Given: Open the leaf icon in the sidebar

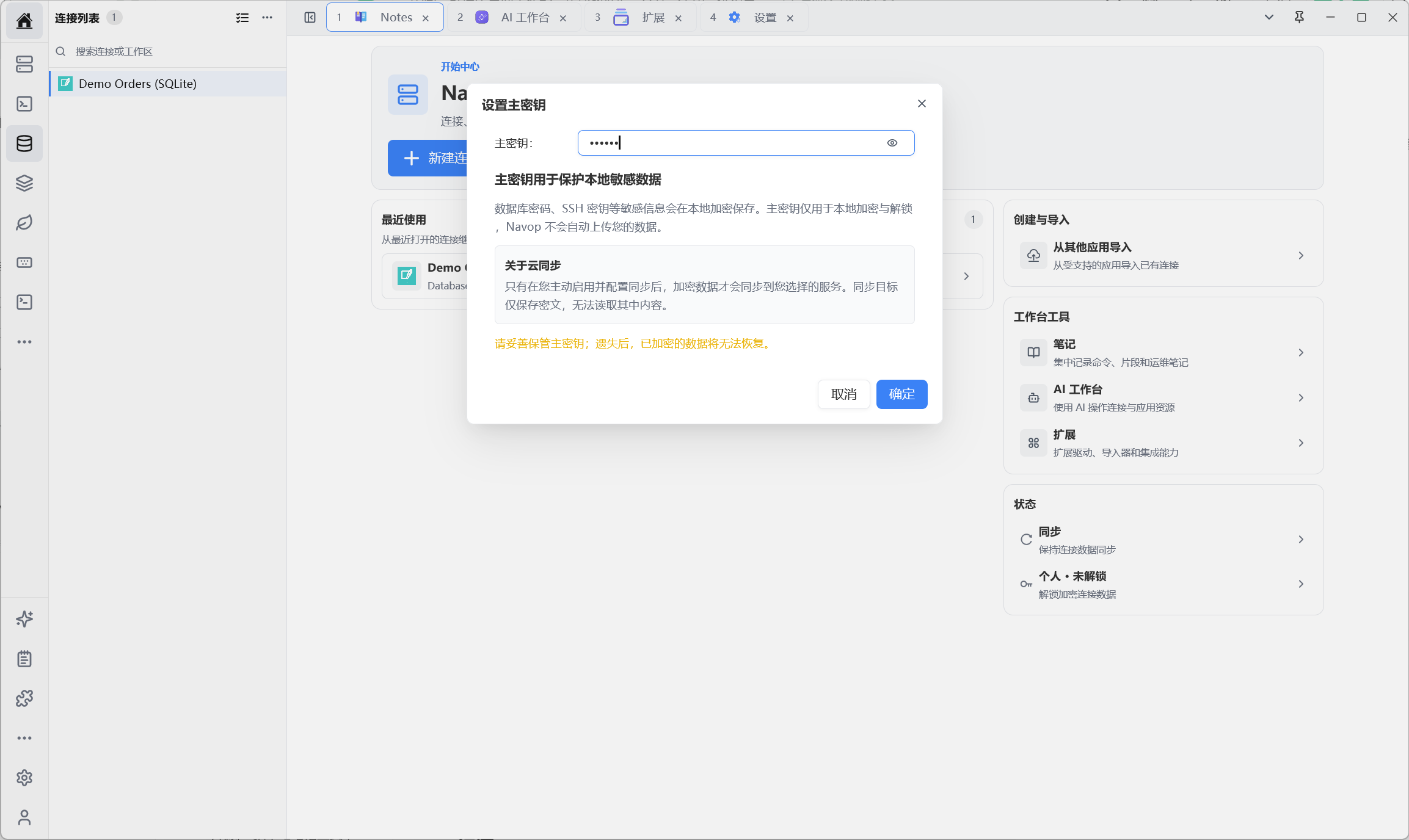Looking at the screenshot, I should pyautogui.click(x=24, y=223).
